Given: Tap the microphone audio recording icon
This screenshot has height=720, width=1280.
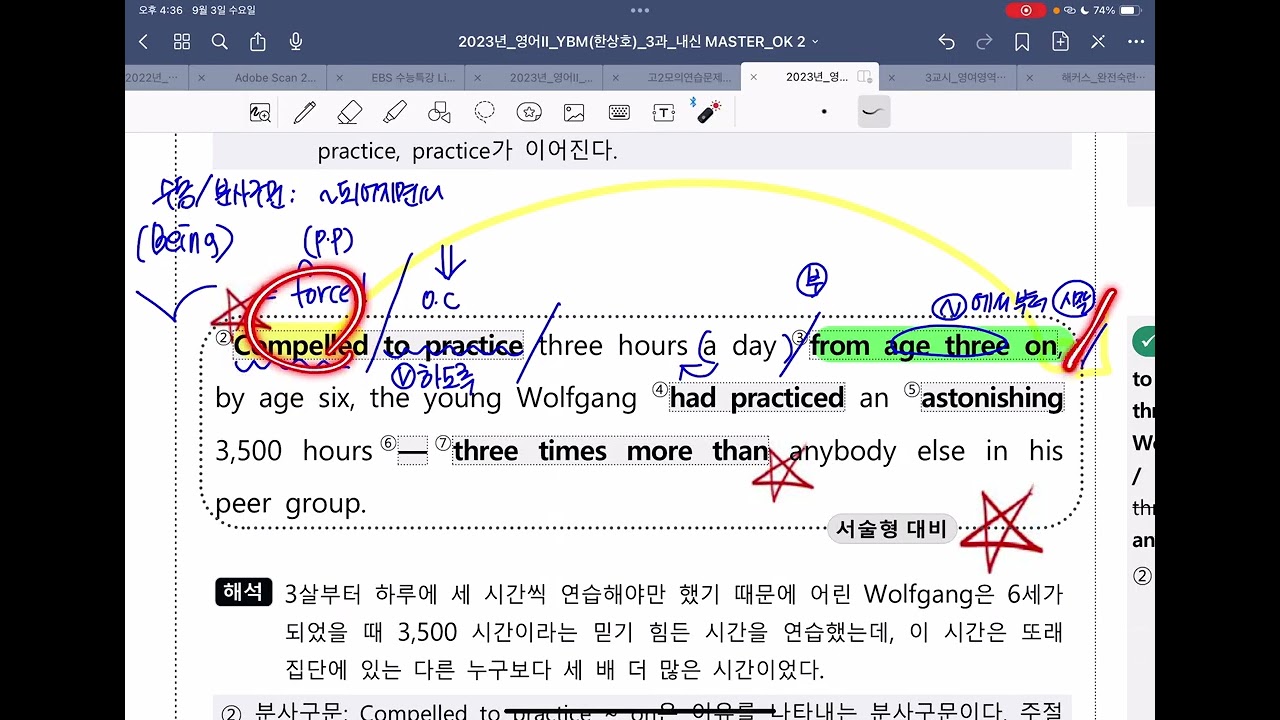Looking at the screenshot, I should (296, 41).
